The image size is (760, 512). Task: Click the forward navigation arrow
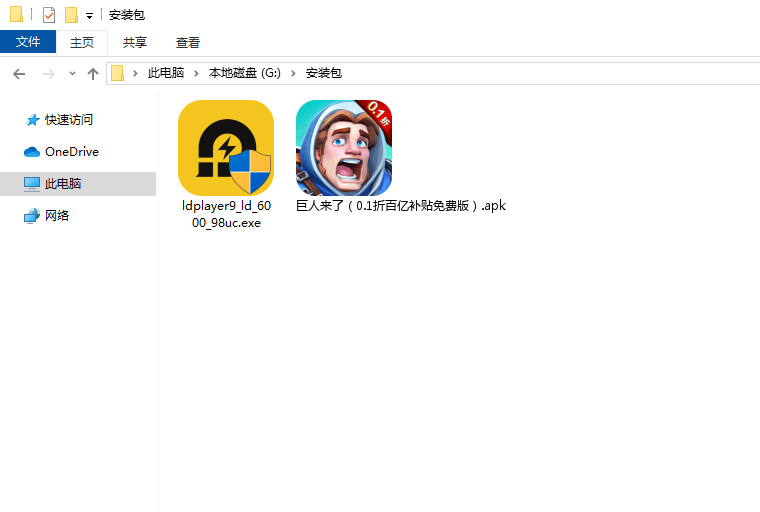click(48, 74)
